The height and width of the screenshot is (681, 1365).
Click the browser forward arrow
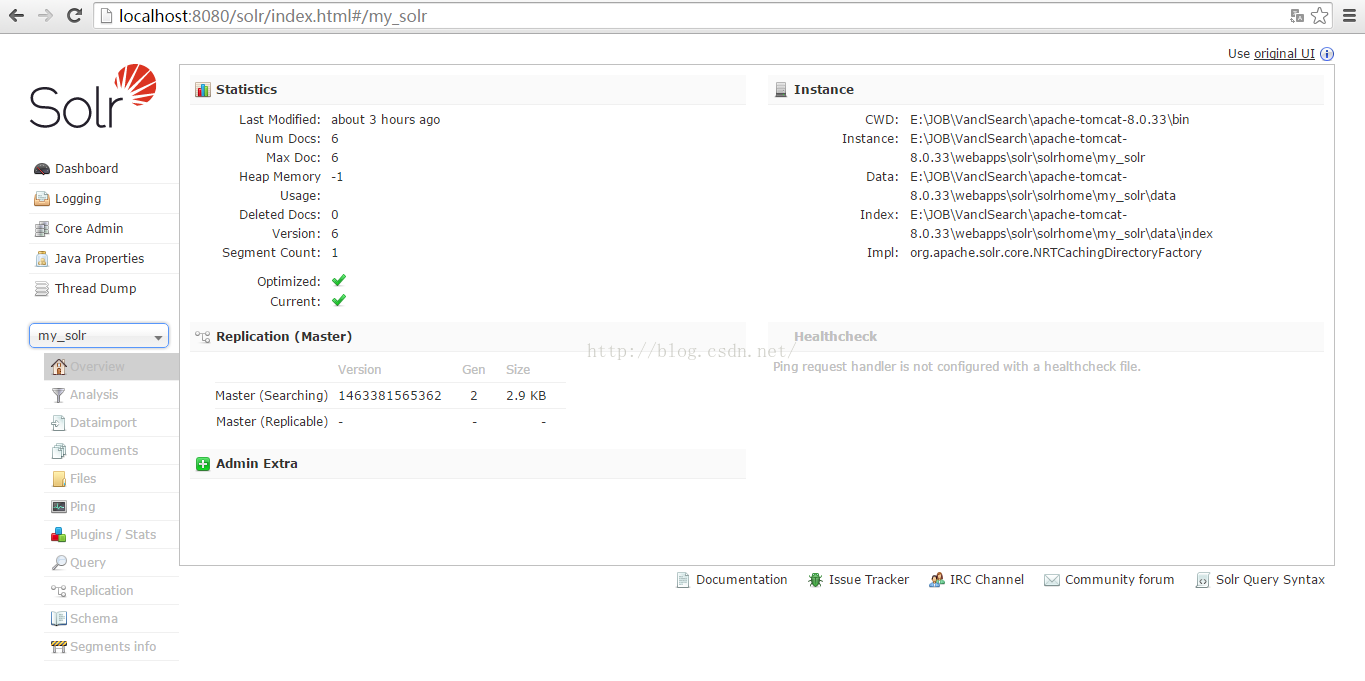tap(45, 16)
